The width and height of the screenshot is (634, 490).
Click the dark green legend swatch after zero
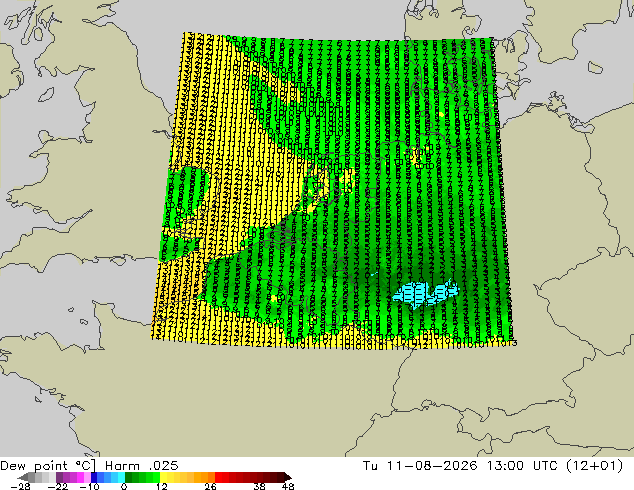[129, 477]
